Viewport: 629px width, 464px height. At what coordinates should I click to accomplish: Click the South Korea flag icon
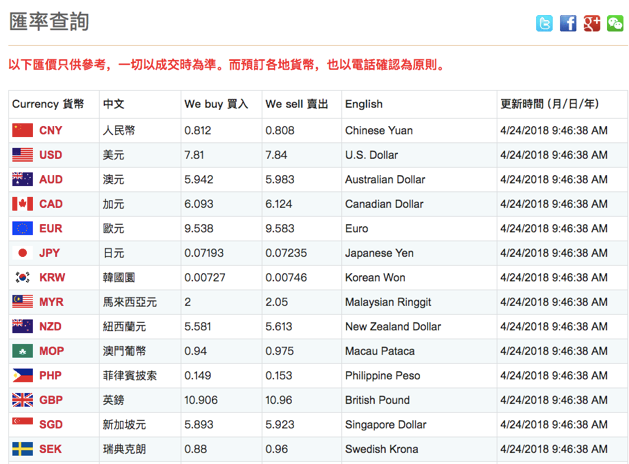point(22,277)
